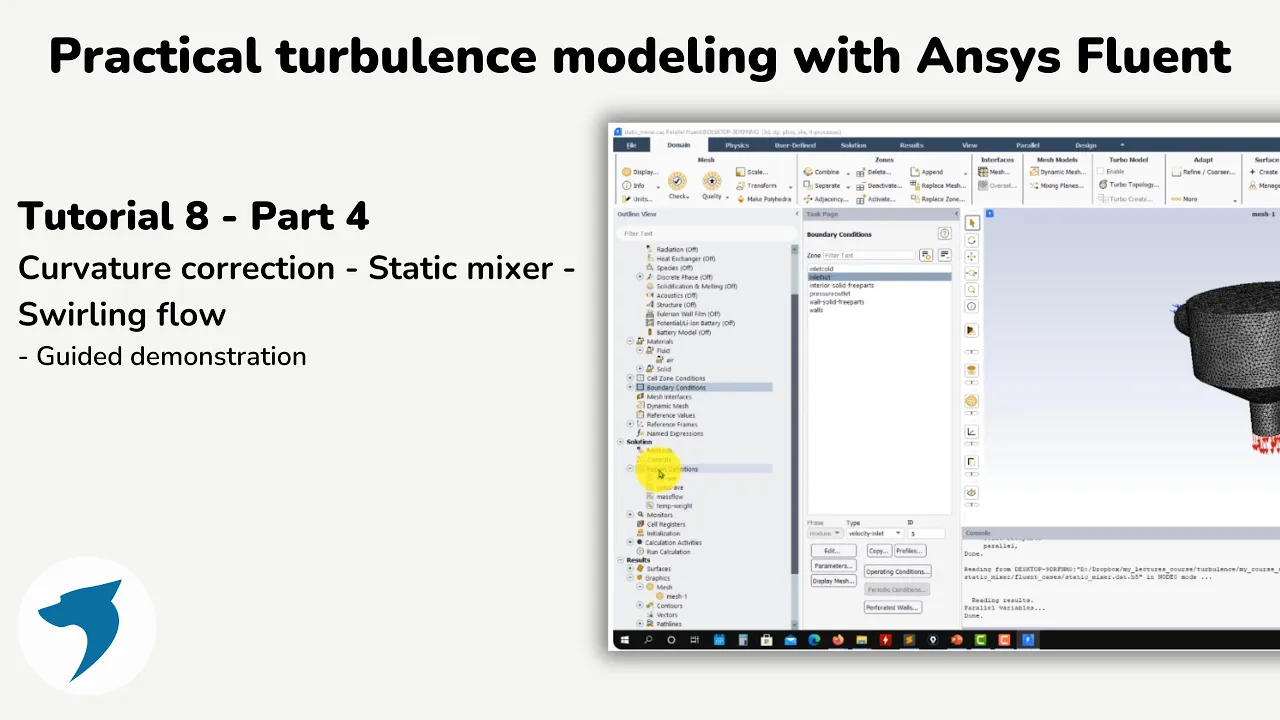The height and width of the screenshot is (720, 1280).
Task: Select the pointer tool in graphics toolbar
Action: coord(972,223)
